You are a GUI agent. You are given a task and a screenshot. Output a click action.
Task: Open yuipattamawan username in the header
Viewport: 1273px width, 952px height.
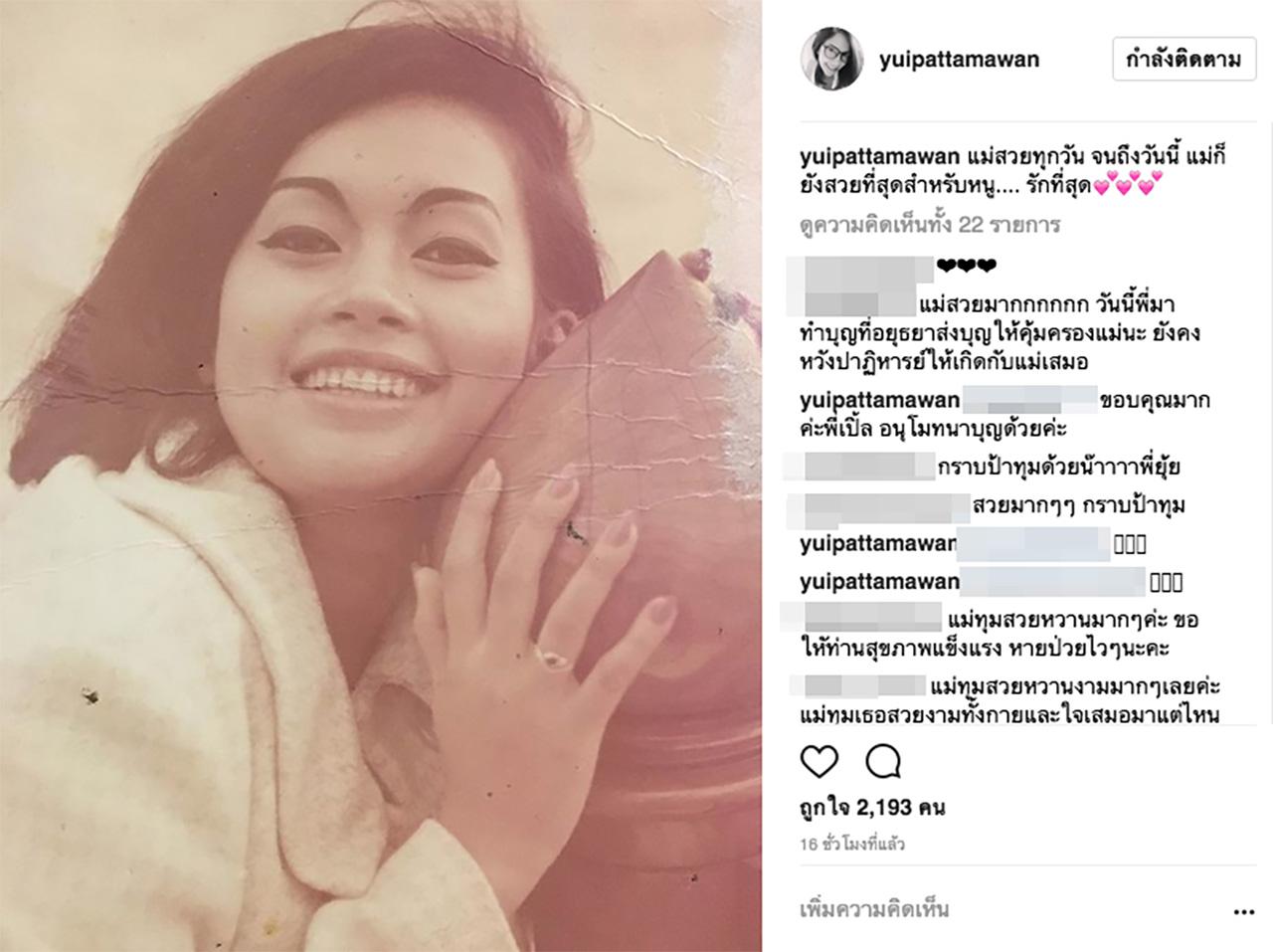(x=959, y=60)
